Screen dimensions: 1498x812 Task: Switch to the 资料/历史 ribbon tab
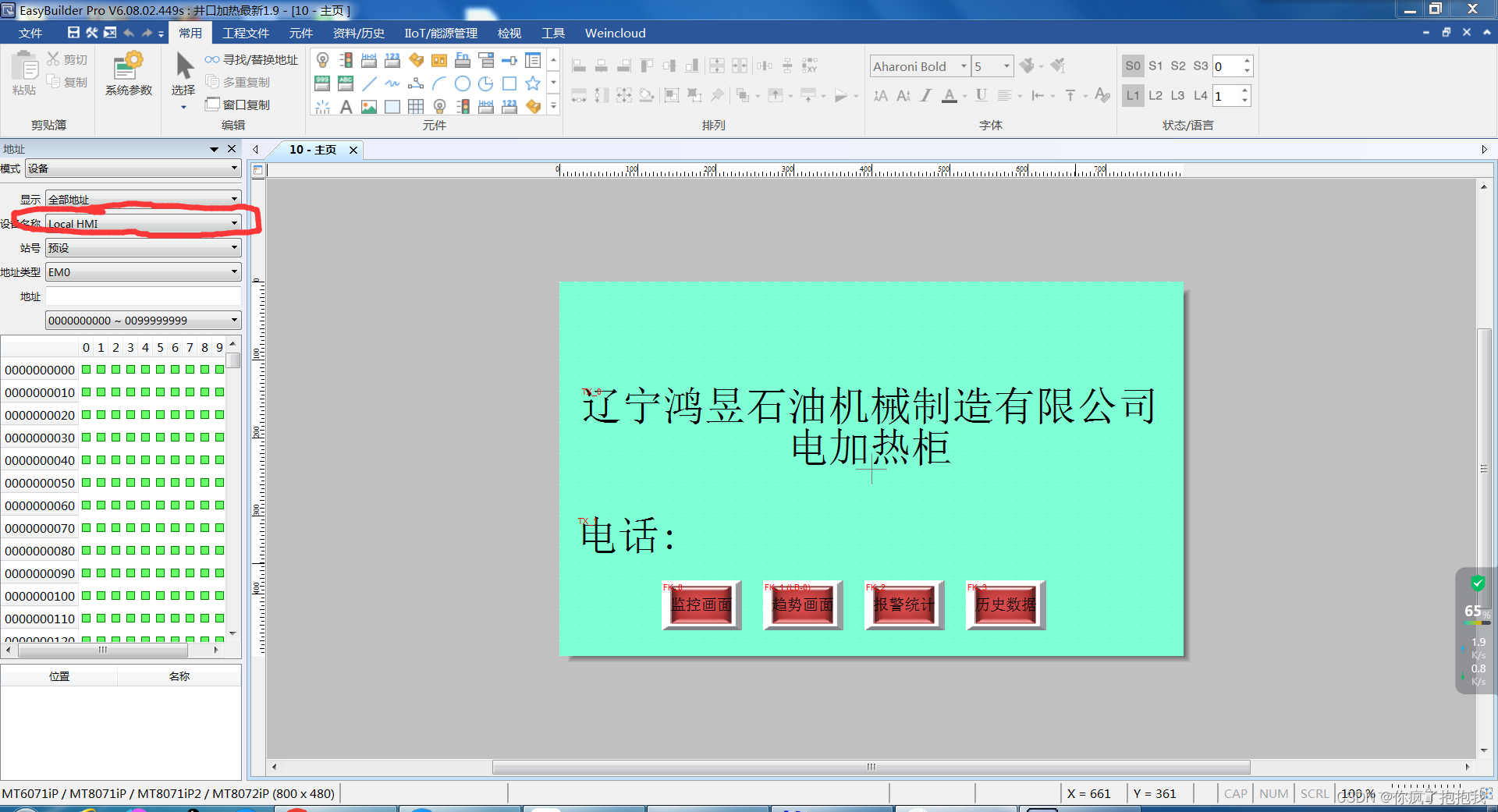[x=359, y=33]
